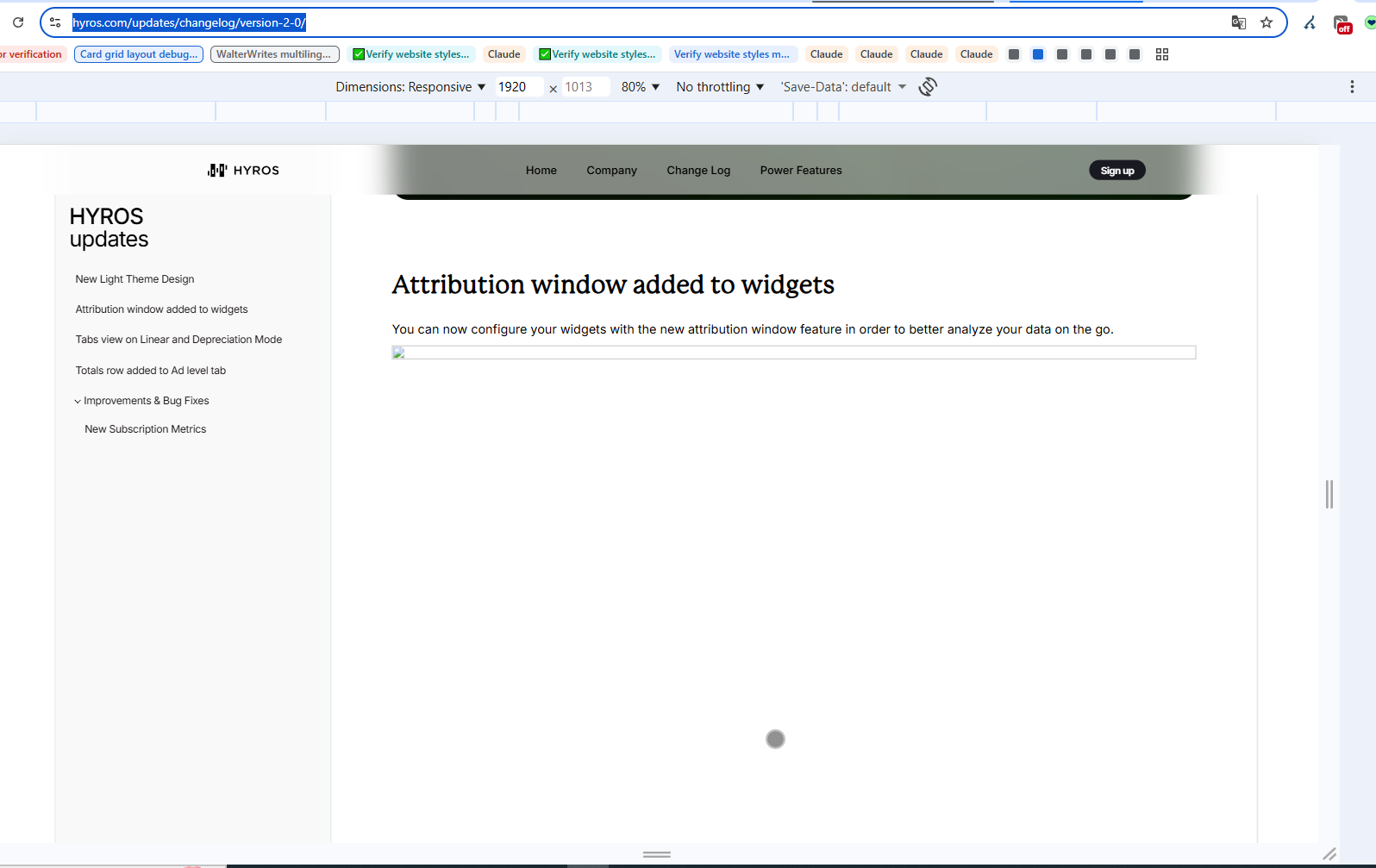Screen dimensions: 1376x868
Task: Open the 'Save-Data': default dropdown
Action: tap(843, 87)
